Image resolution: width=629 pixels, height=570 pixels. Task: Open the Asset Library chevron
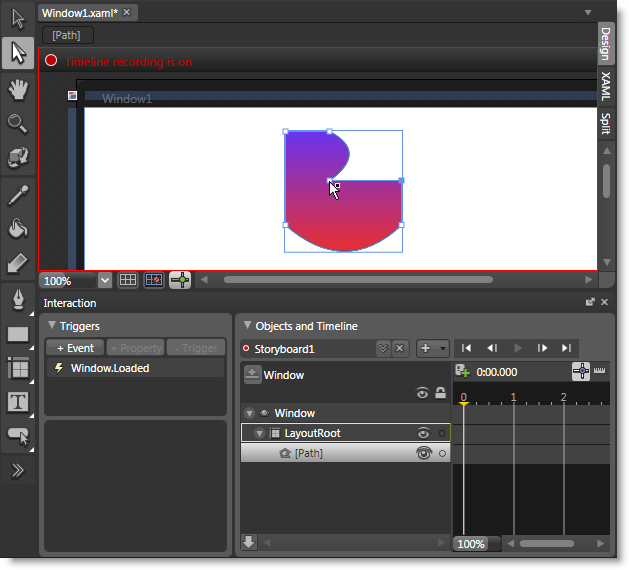point(18,472)
